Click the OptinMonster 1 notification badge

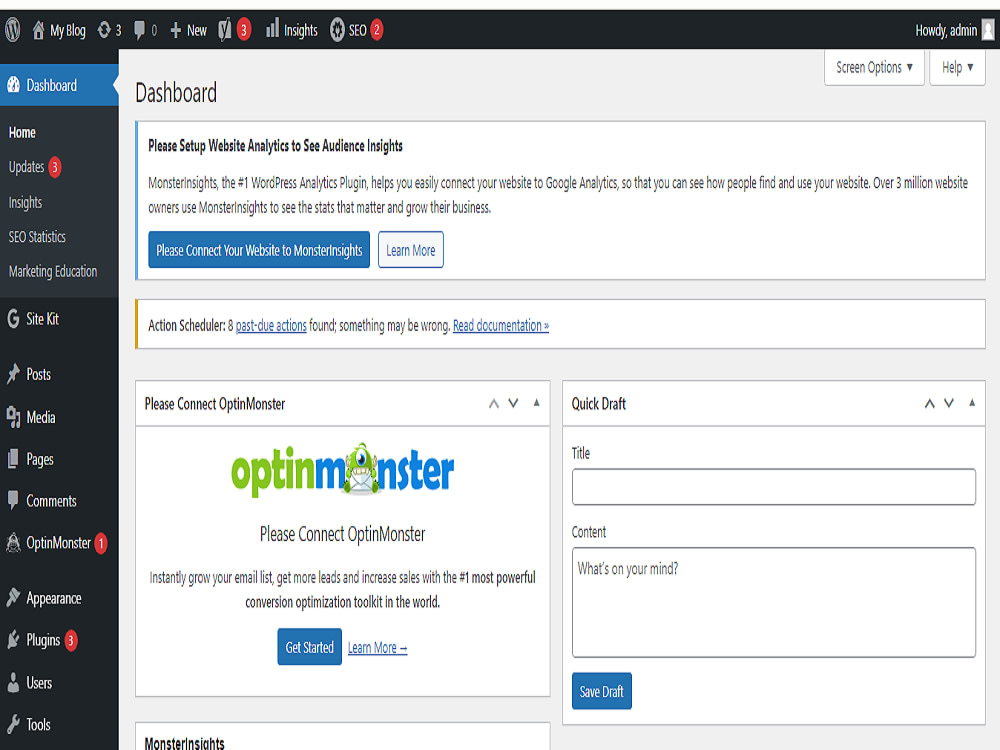coord(101,543)
